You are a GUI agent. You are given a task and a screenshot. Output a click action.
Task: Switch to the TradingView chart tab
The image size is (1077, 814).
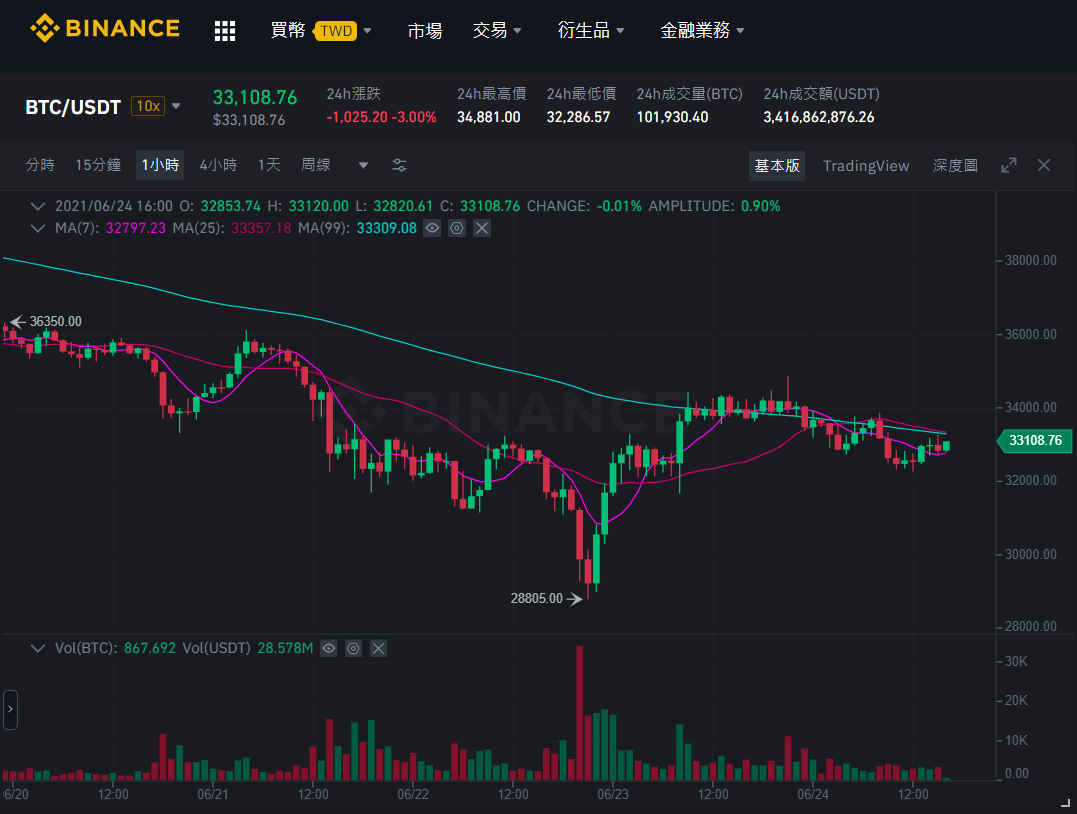(865, 166)
